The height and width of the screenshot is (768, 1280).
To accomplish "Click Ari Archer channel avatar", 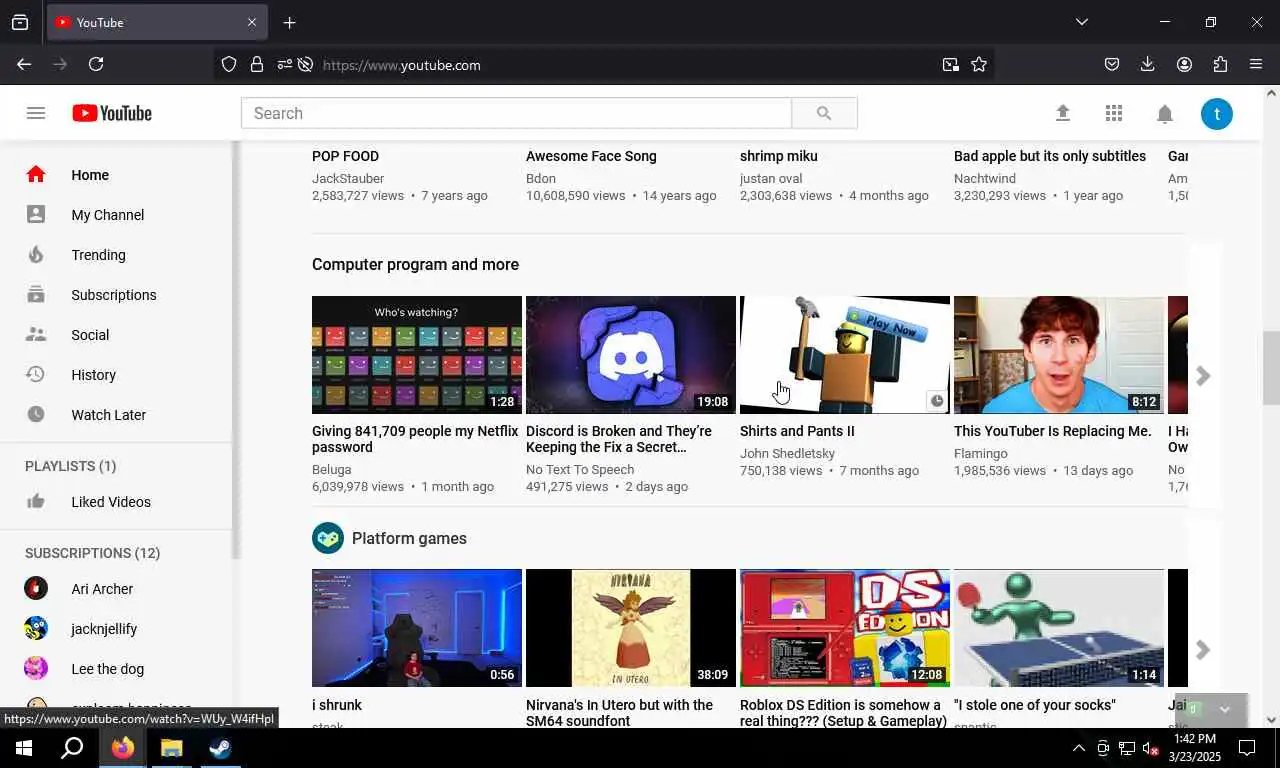I will point(36,588).
